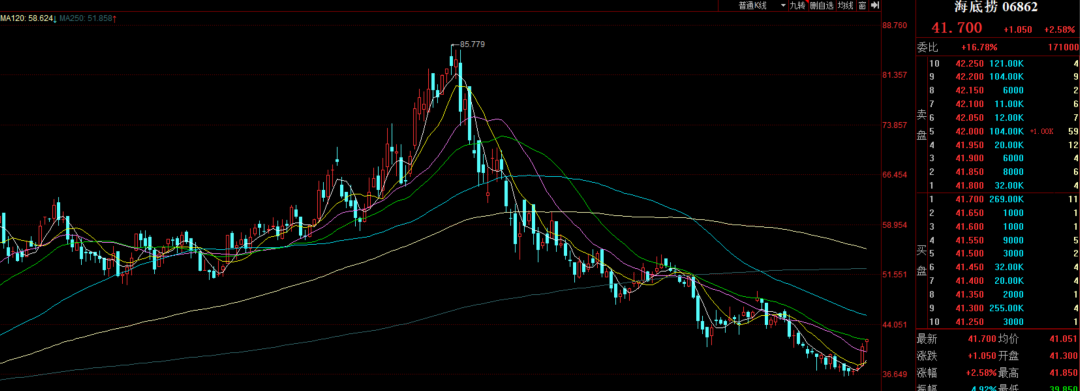Click the 81.357 price axis label

895,75
